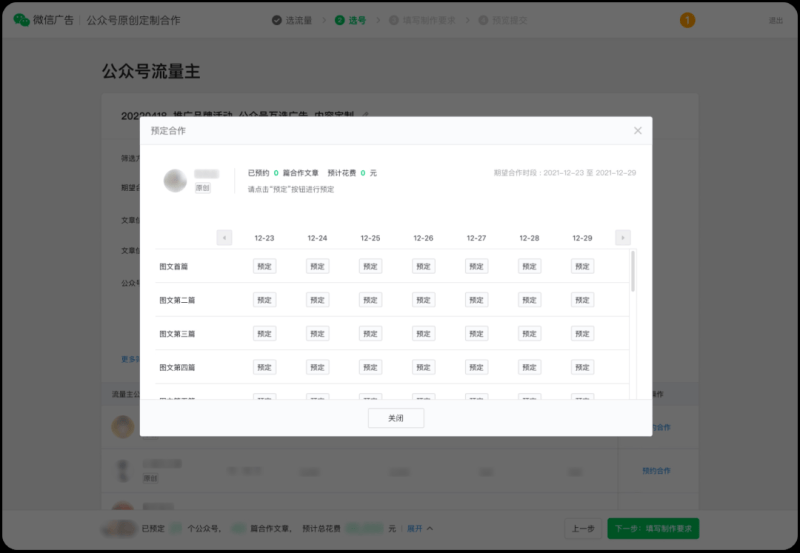The width and height of the screenshot is (800, 553).
Task: Expand the 展开 summary in bottom bar
Action: click(419, 529)
